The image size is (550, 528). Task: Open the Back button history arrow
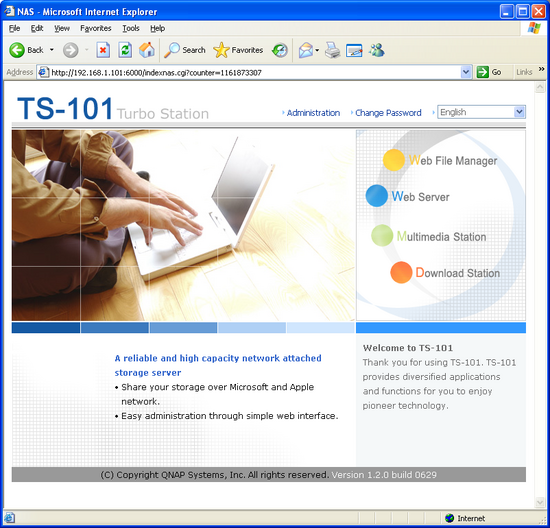coord(52,50)
